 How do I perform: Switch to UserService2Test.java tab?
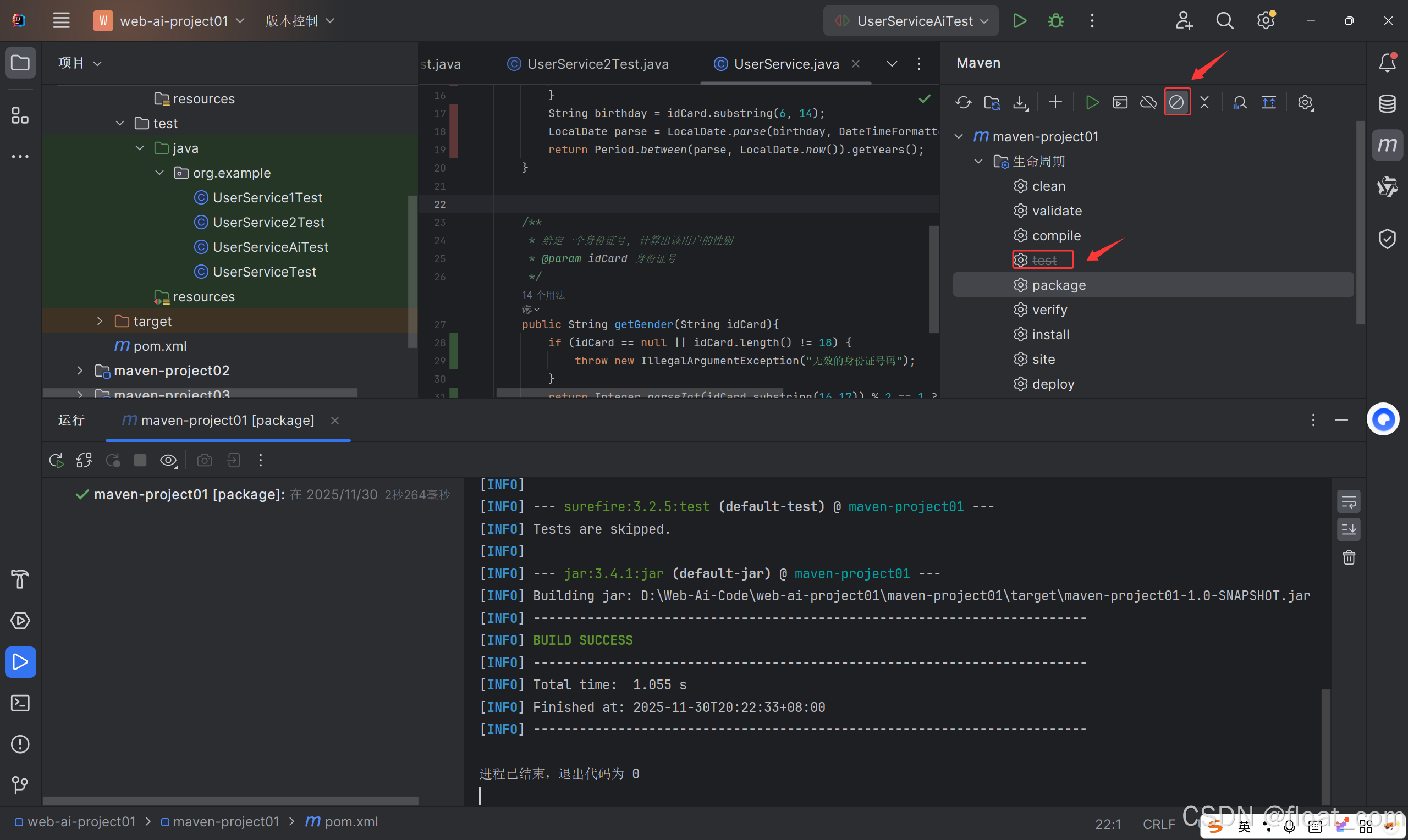point(597,64)
